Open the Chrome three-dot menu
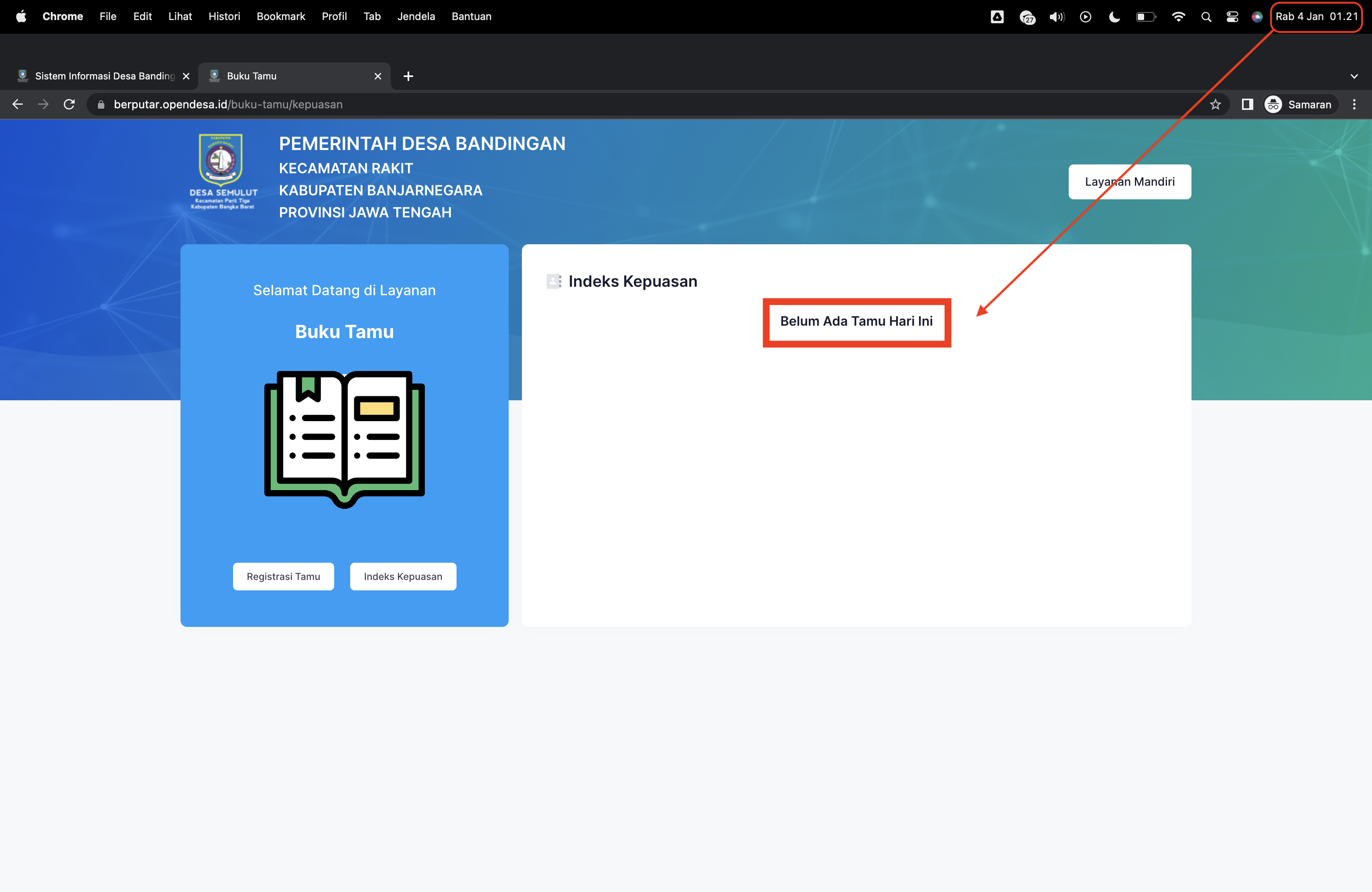 point(1355,104)
